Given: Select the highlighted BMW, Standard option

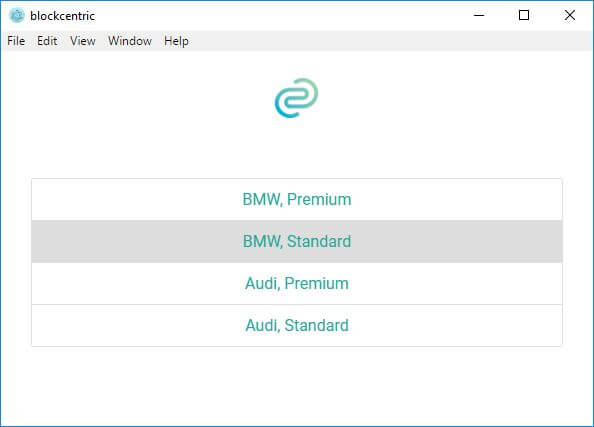Looking at the screenshot, I should click(x=297, y=241).
